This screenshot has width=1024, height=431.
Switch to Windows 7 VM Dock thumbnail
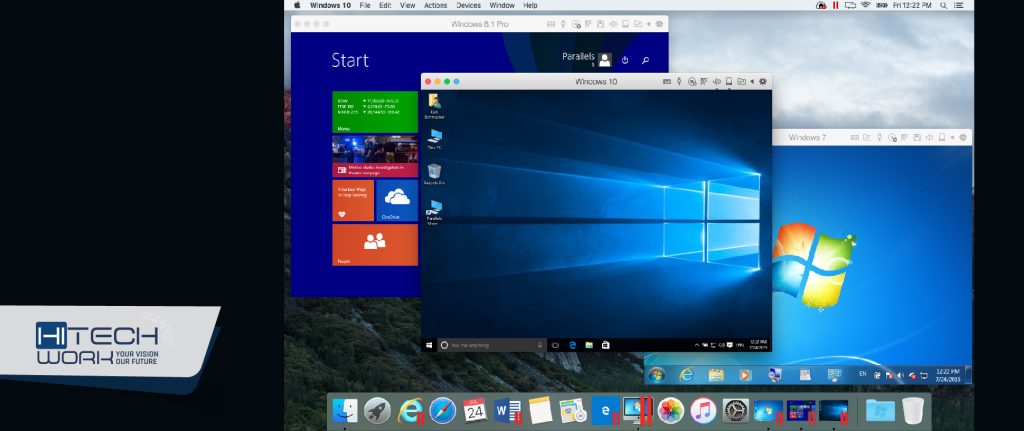pos(768,410)
